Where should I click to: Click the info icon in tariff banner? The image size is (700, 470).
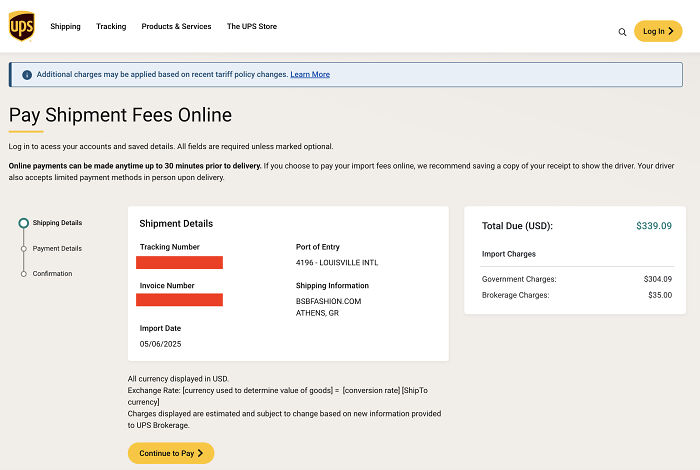pos(26,74)
